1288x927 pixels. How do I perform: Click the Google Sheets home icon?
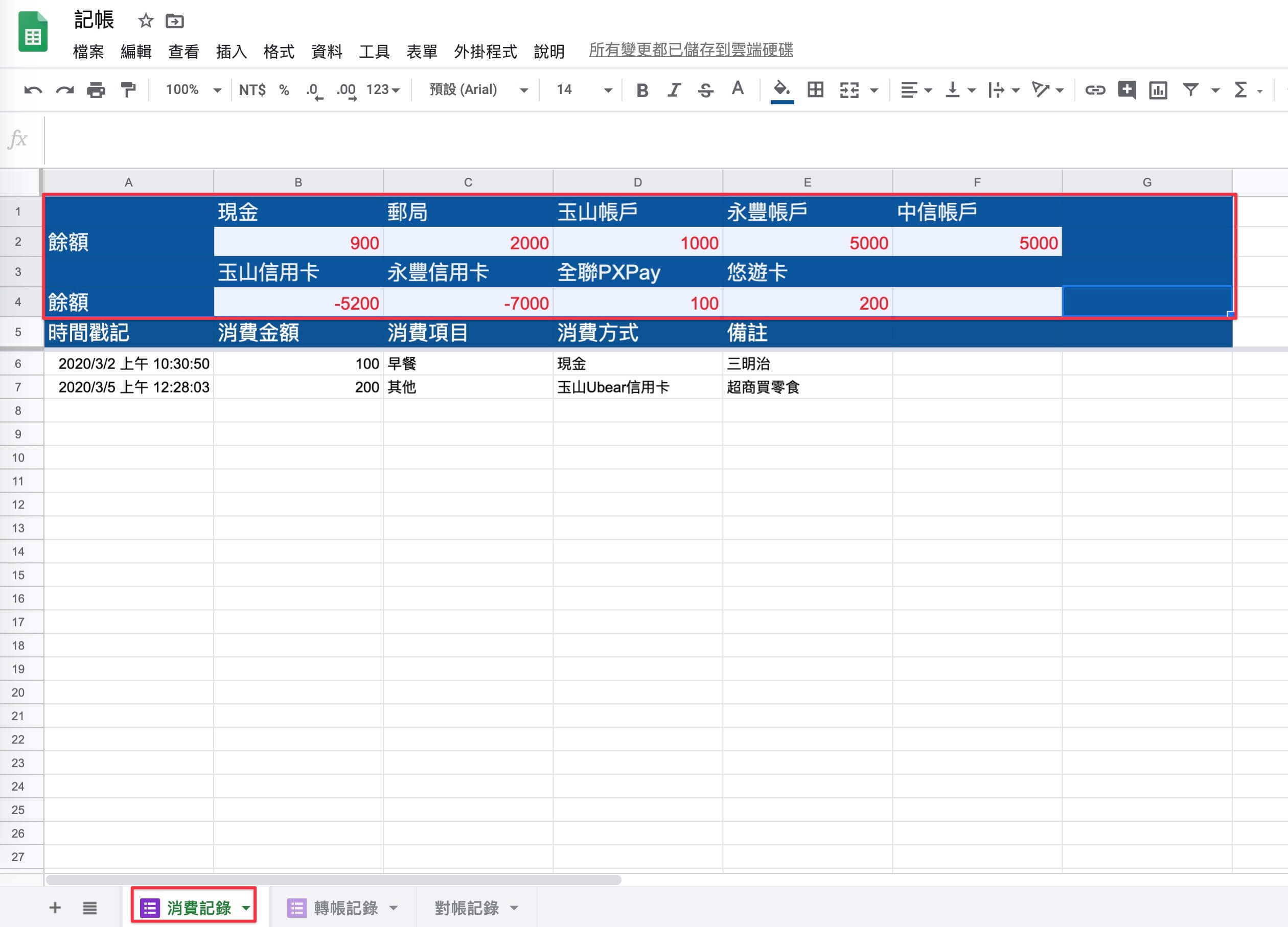(x=33, y=32)
